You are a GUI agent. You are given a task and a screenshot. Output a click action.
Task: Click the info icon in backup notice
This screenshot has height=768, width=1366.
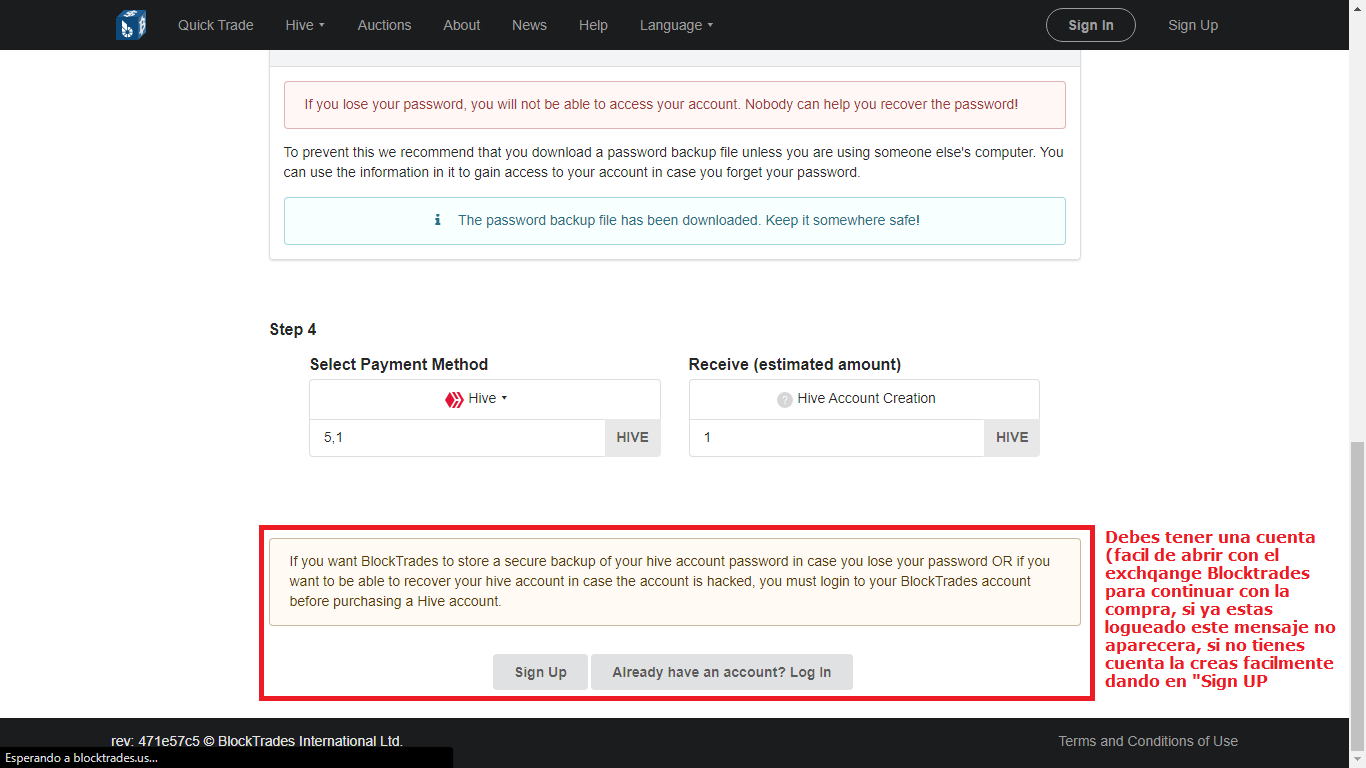pos(438,220)
